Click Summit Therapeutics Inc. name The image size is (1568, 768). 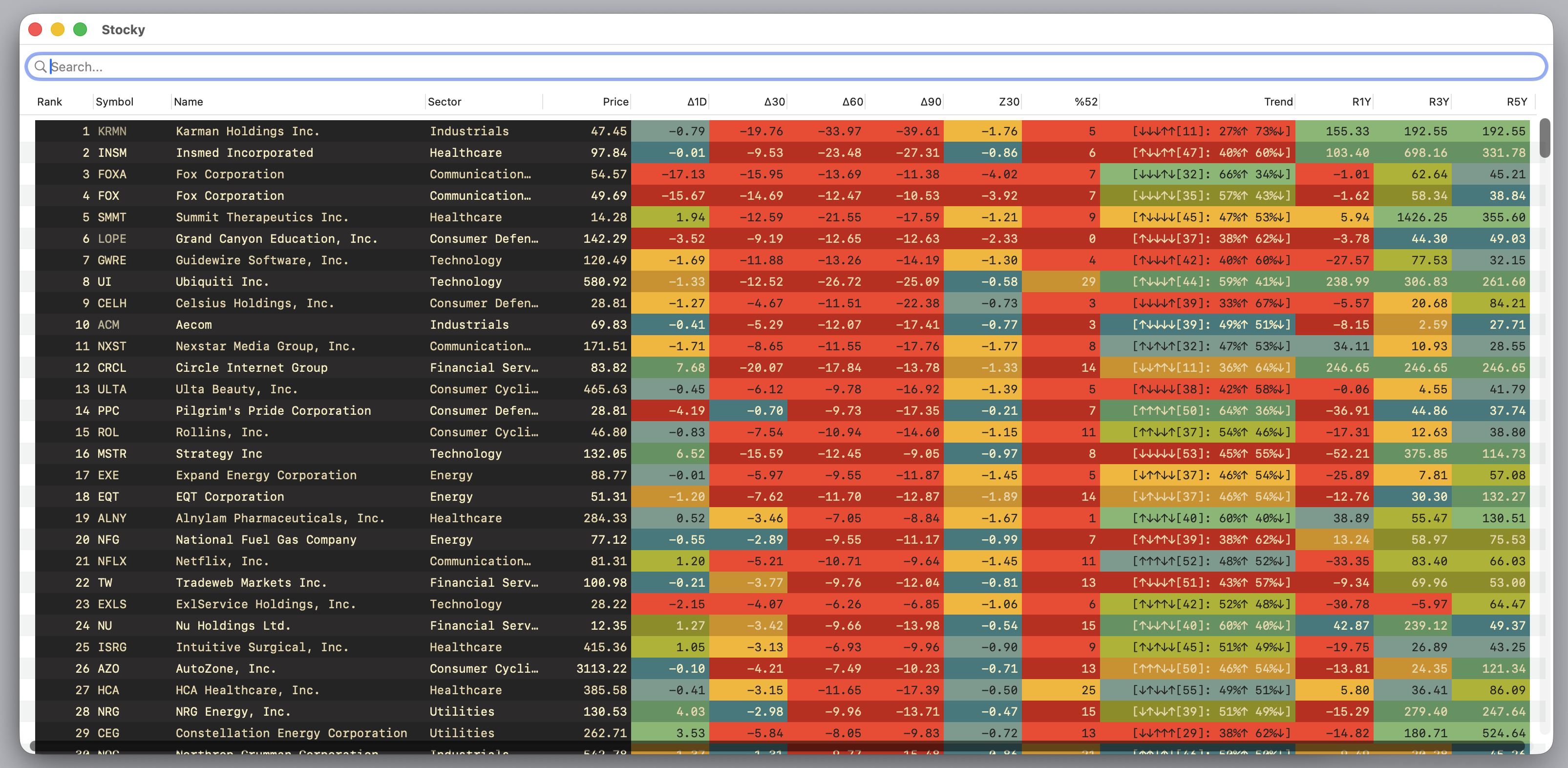[263, 217]
